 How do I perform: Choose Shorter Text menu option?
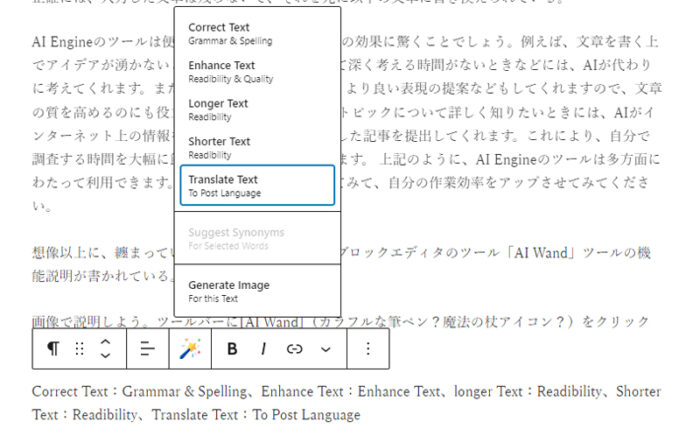tap(257, 148)
